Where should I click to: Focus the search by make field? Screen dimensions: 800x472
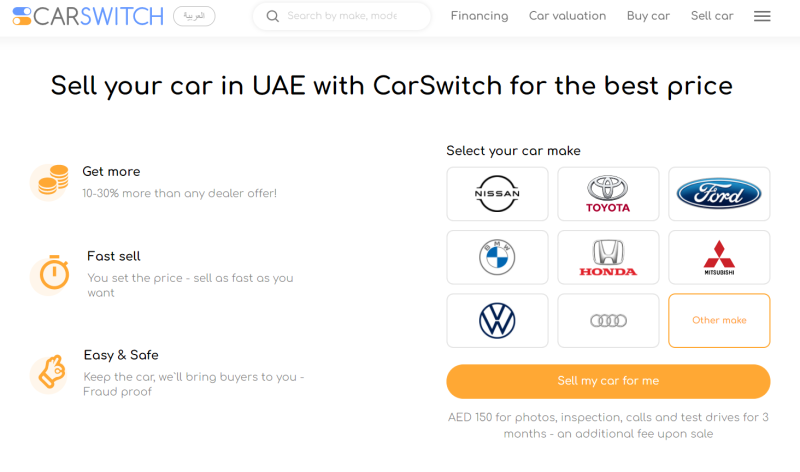click(342, 16)
